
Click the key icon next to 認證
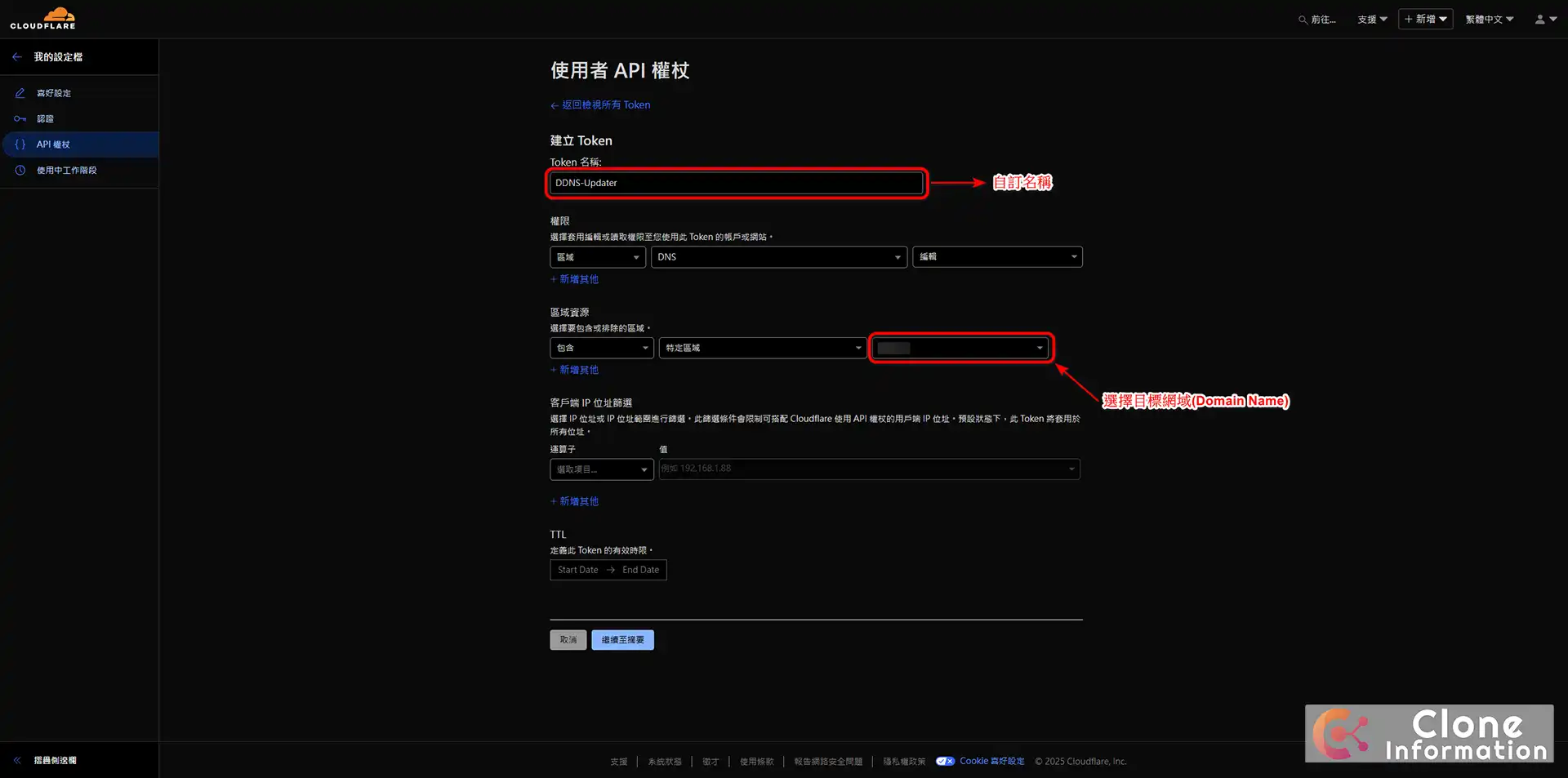coord(20,118)
